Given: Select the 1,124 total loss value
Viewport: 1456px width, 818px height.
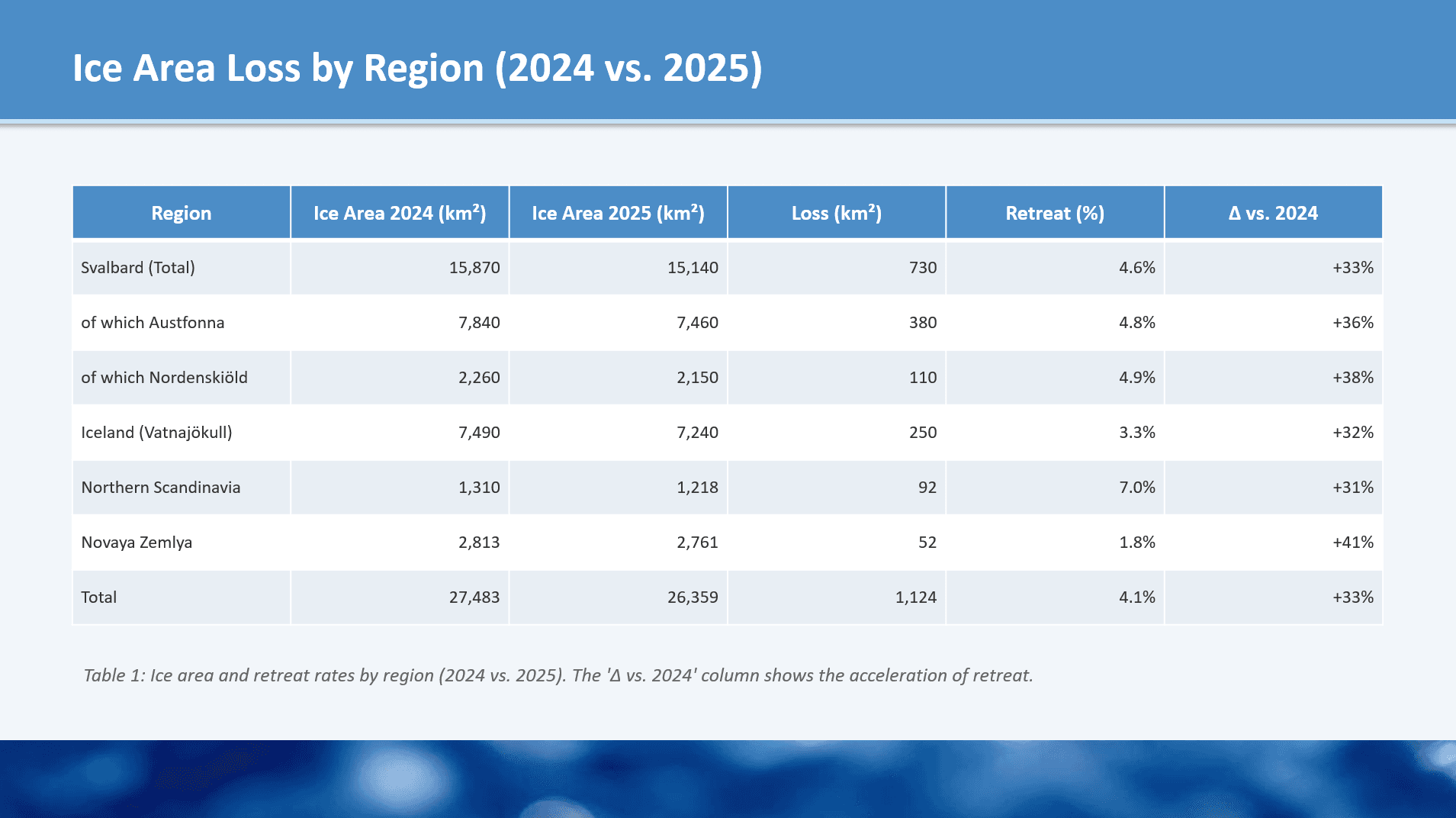Looking at the screenshot, I should [915, 597].
